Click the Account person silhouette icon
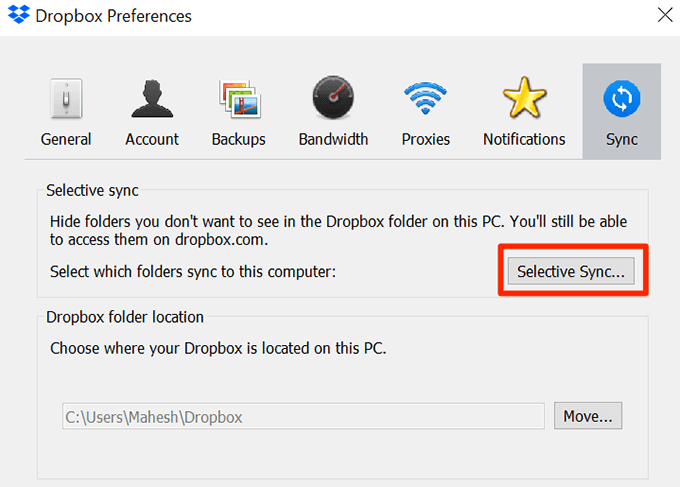The height and width of the screenshot is (487, 680). tap(152, 100)
